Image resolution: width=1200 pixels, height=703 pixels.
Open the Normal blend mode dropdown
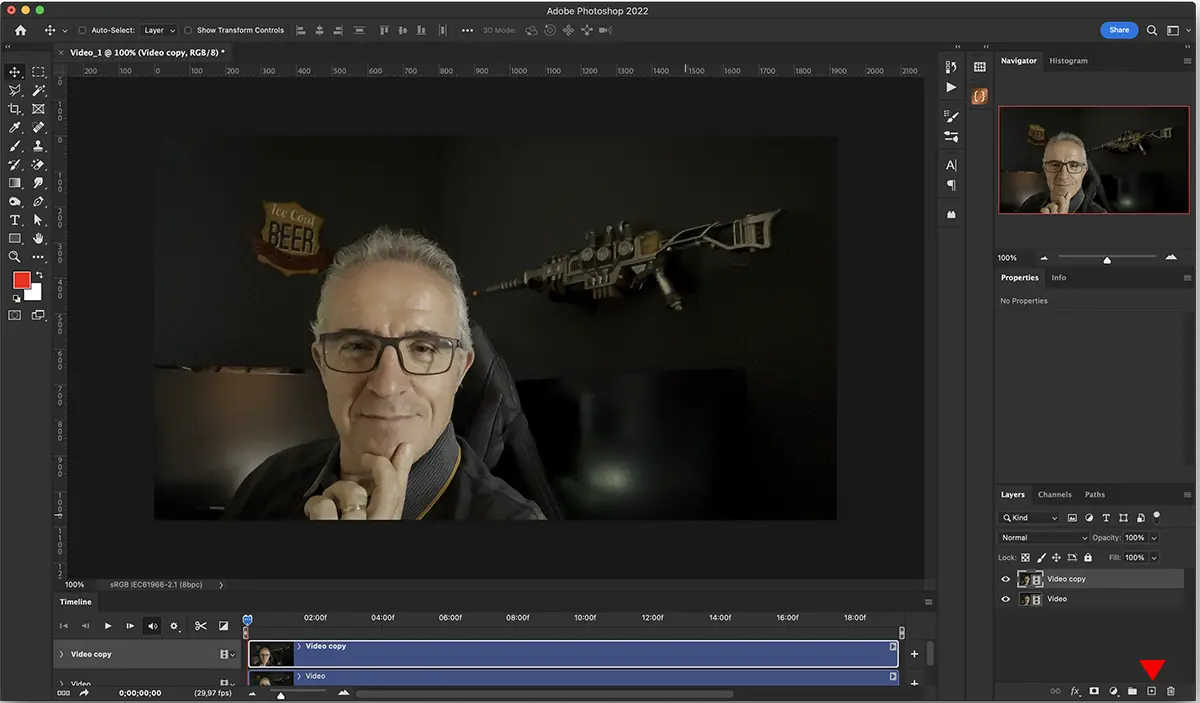coord(1044,538)
